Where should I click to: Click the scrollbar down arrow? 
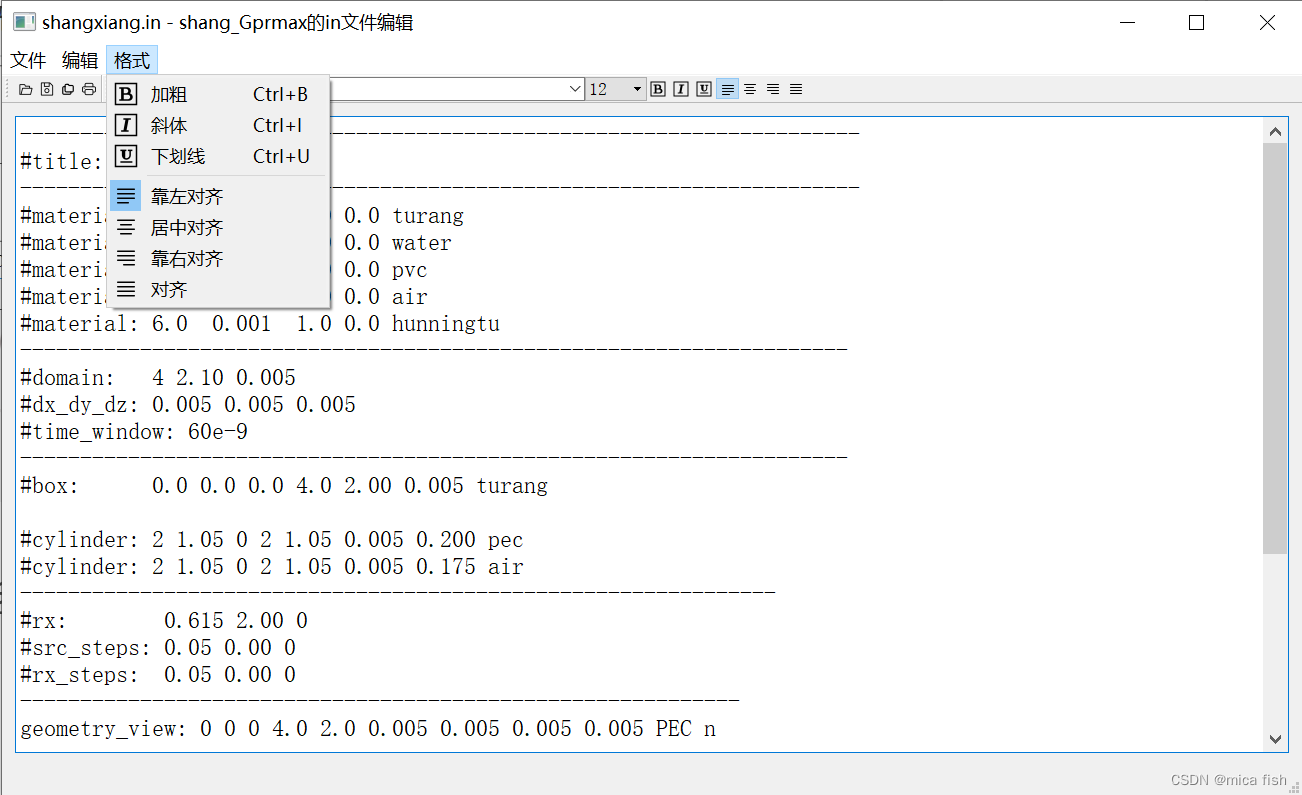(x=1275, y=739)
